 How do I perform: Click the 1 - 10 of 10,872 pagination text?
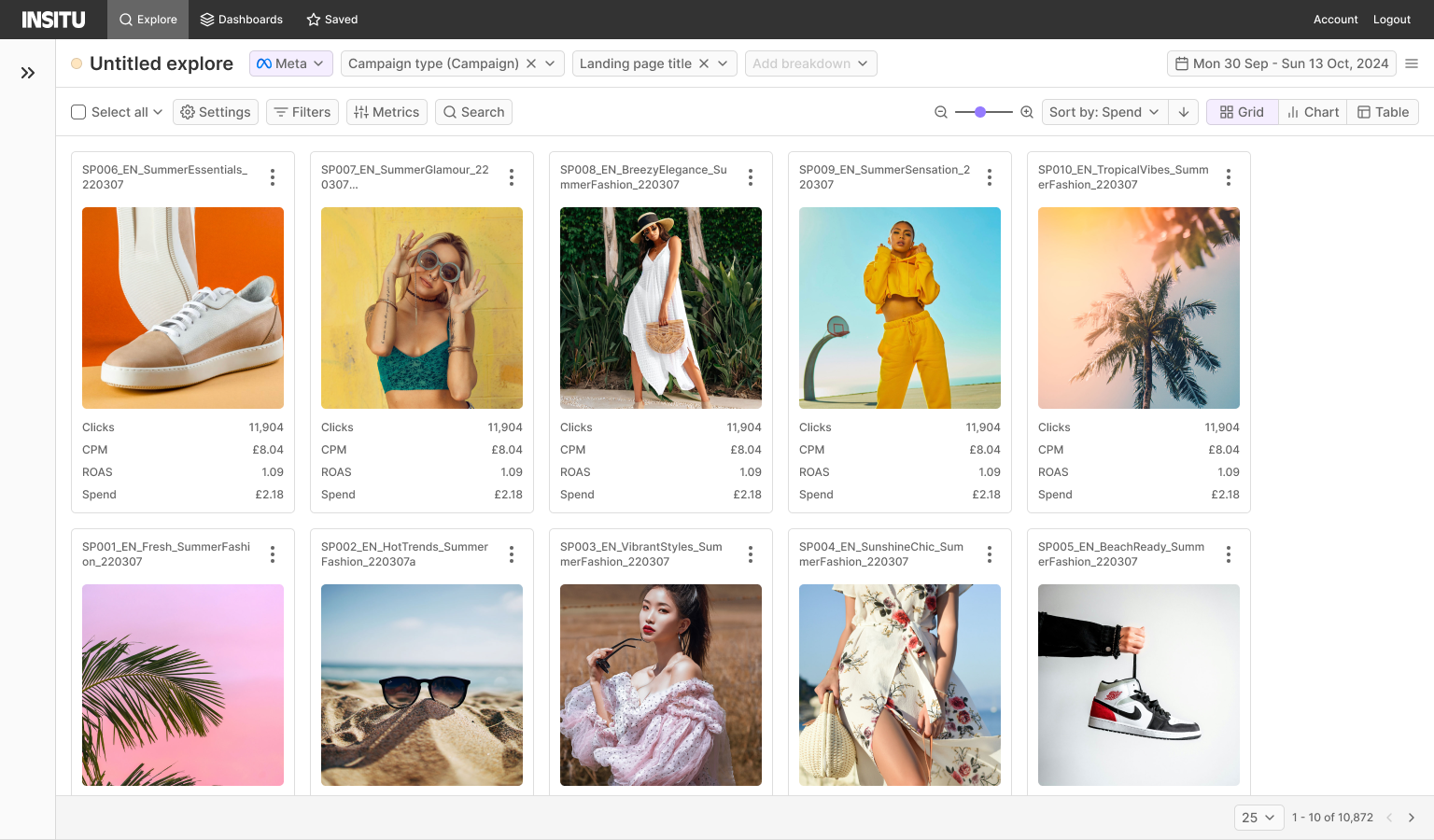point(1332,818)
